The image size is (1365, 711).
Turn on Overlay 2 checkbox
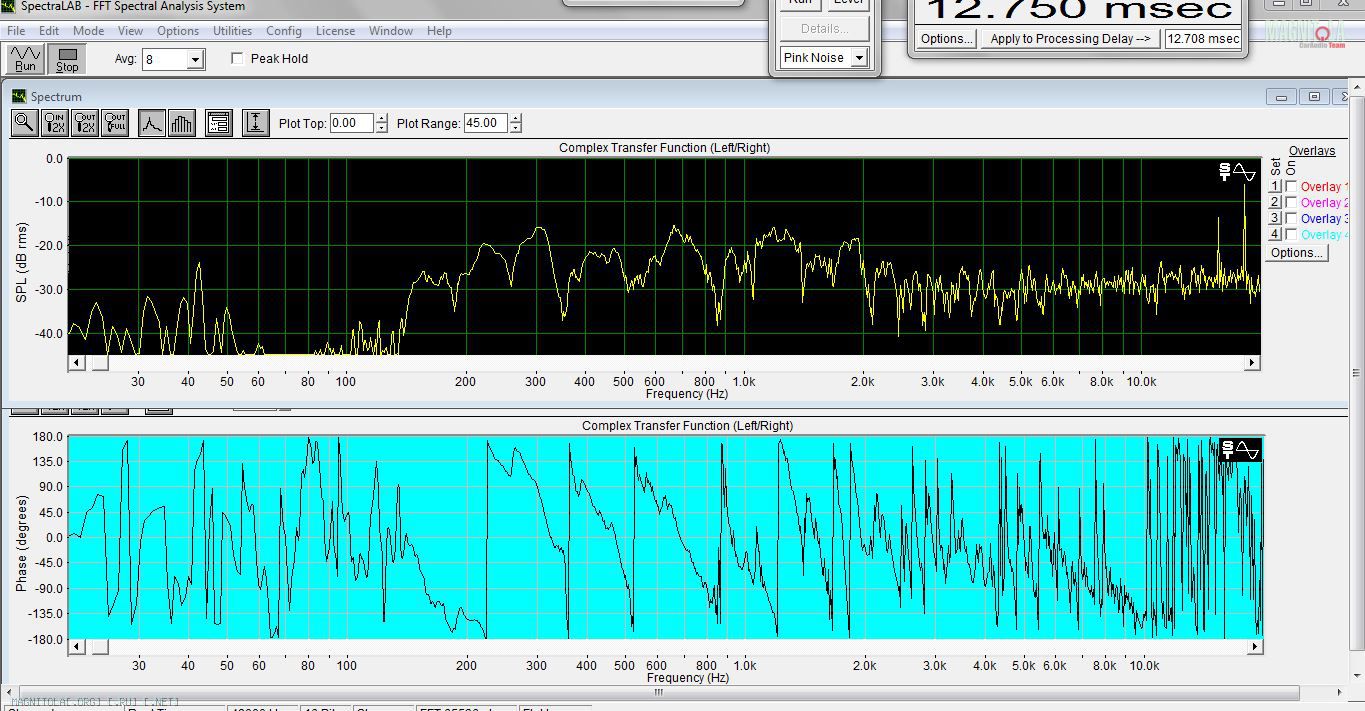tap(1291, 202)
